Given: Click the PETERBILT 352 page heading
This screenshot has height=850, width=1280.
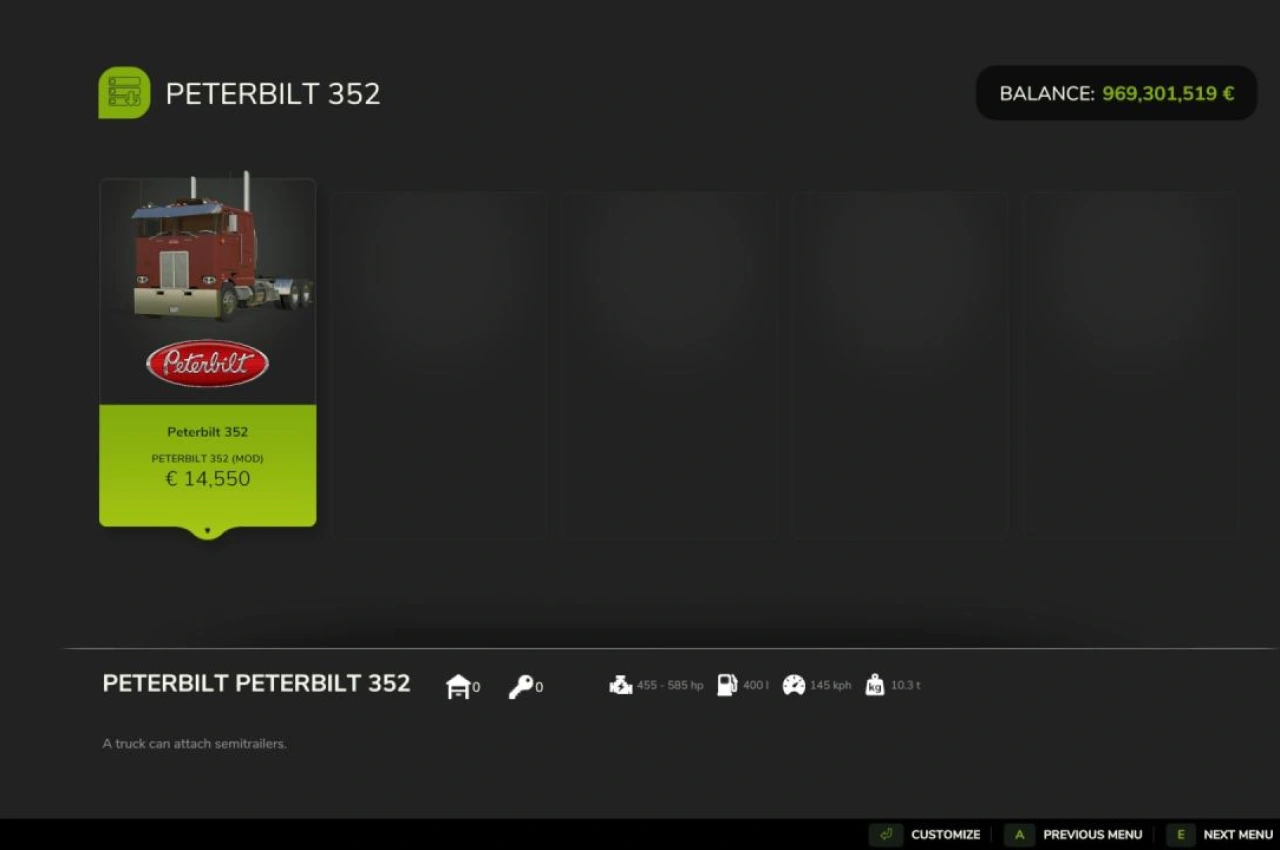Looking at the screenshot, I should [272, 94].
